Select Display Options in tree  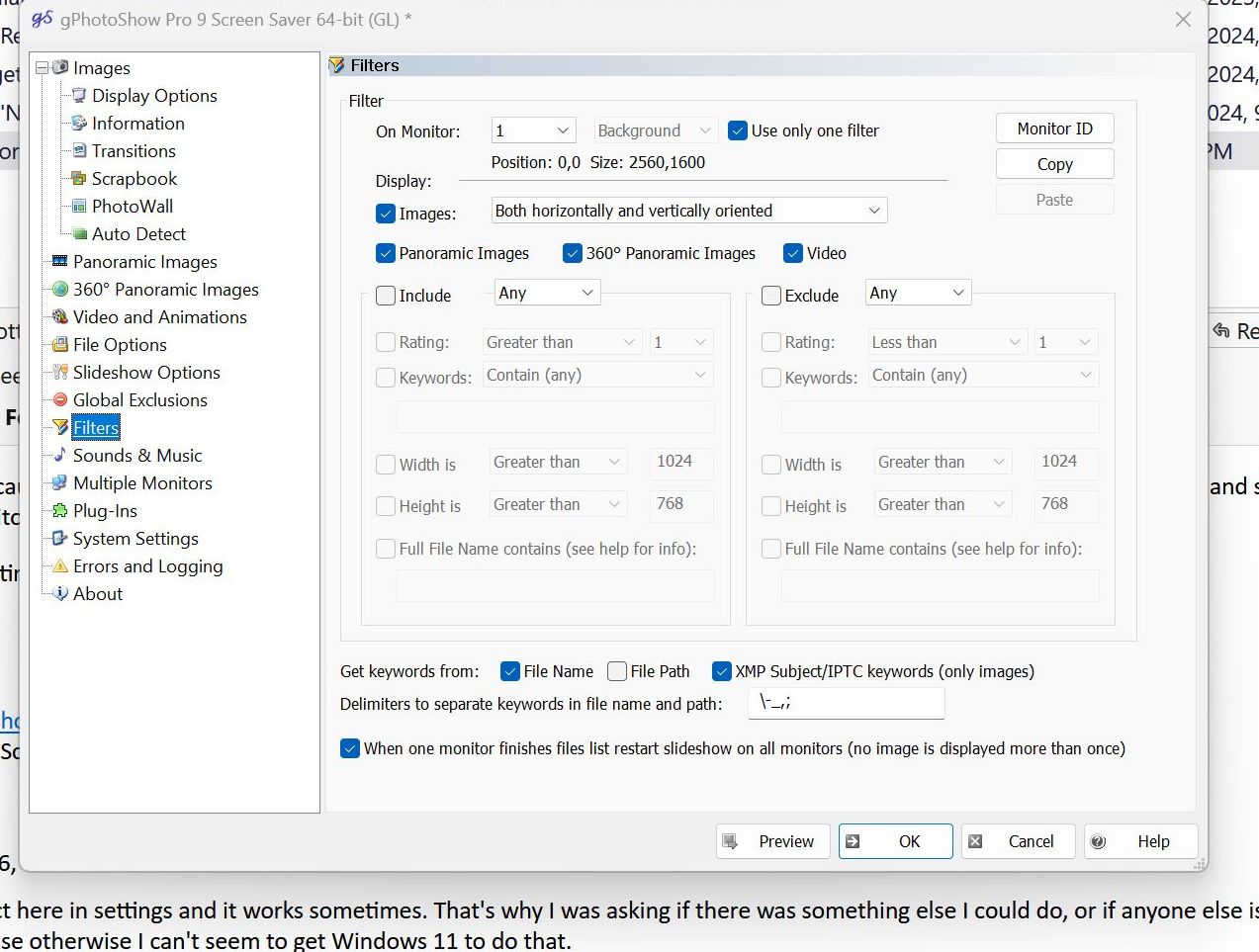[x=154, y=96]
